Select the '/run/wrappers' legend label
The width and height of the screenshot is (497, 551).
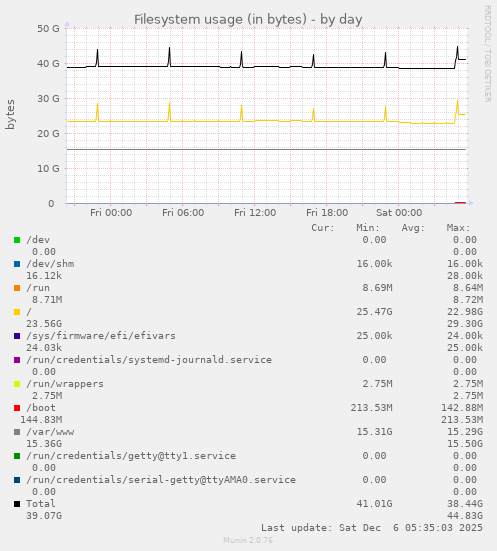pos(65,384)
